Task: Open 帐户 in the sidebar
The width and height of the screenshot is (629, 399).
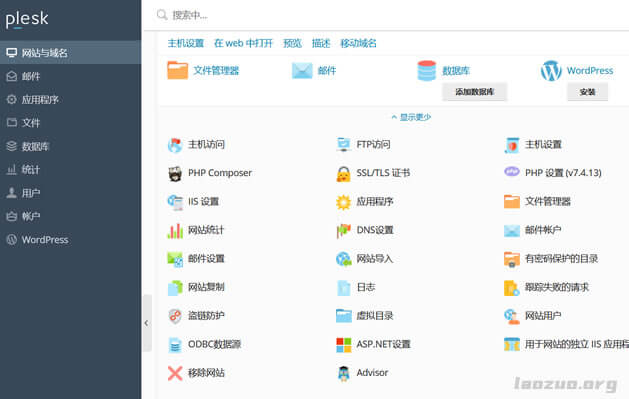Action: tap(71, 216)
